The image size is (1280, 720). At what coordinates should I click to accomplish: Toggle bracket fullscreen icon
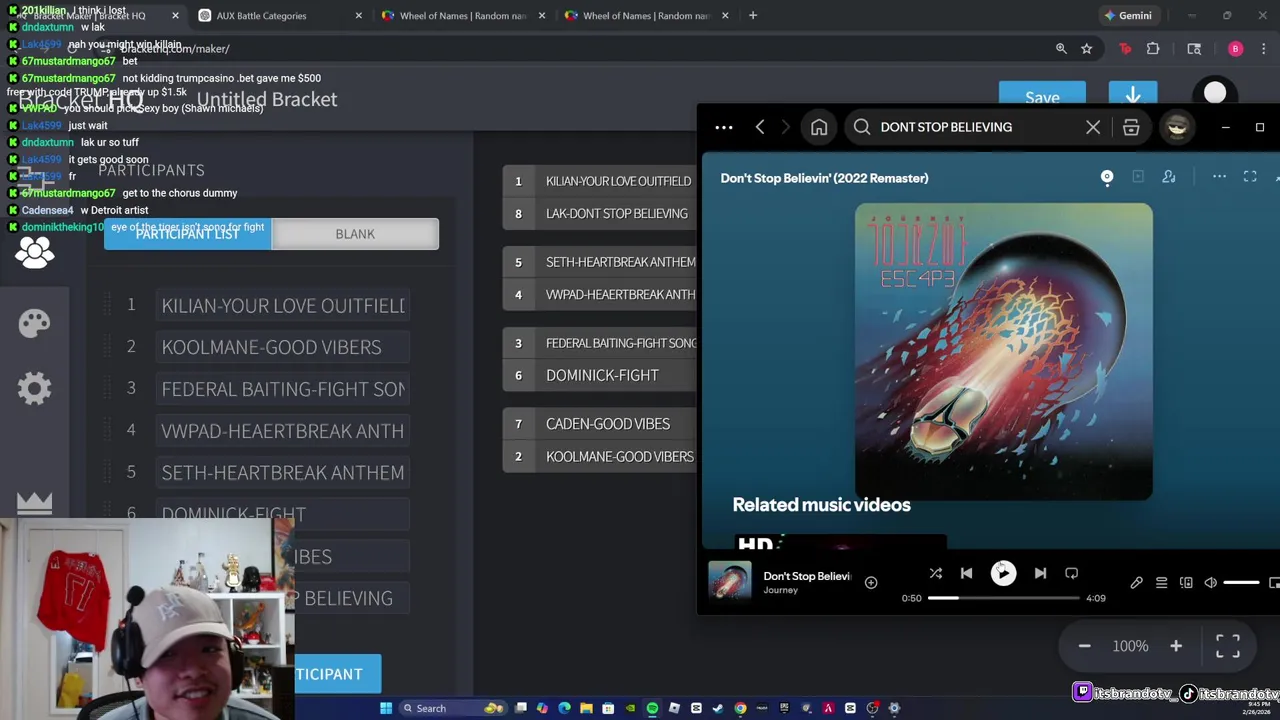[x=1228, y=646]
